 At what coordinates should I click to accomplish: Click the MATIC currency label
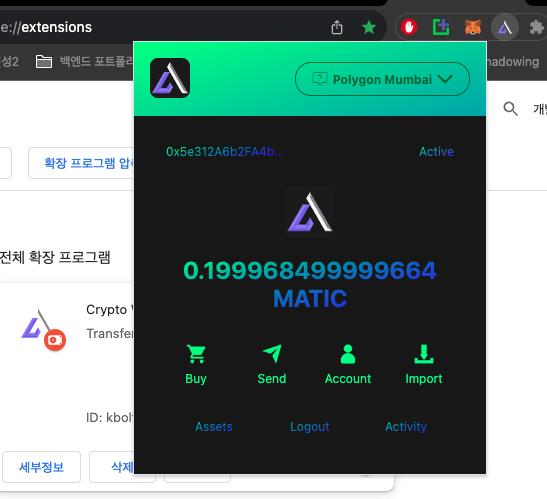(x=310, y=299)
